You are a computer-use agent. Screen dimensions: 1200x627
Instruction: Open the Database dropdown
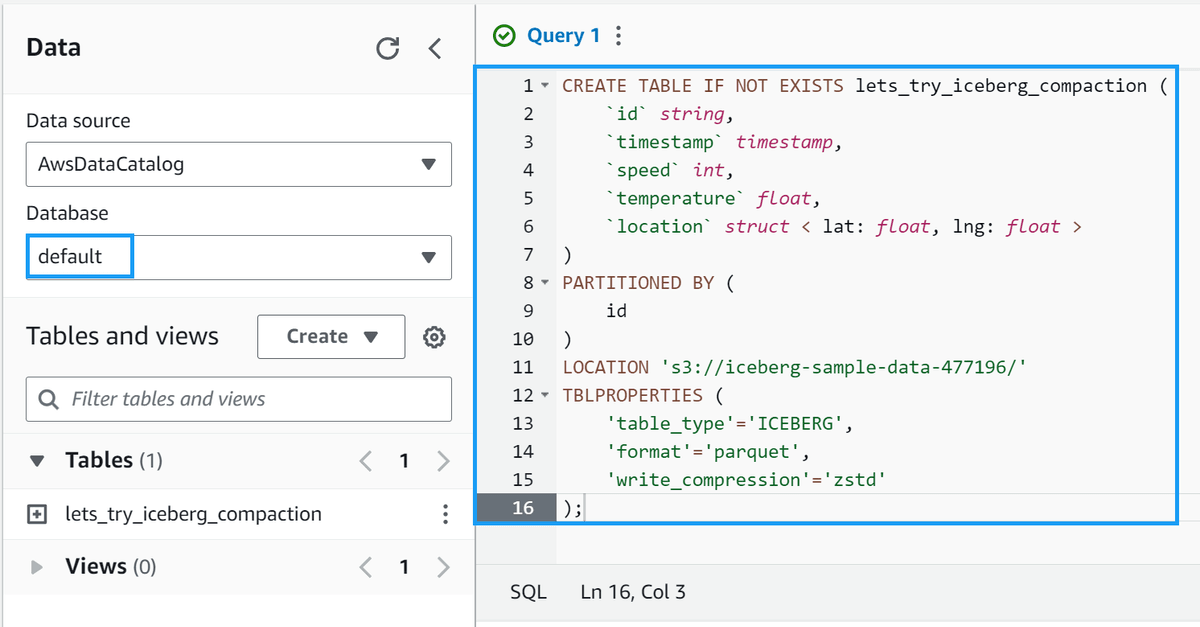click(x=238, y=257)
